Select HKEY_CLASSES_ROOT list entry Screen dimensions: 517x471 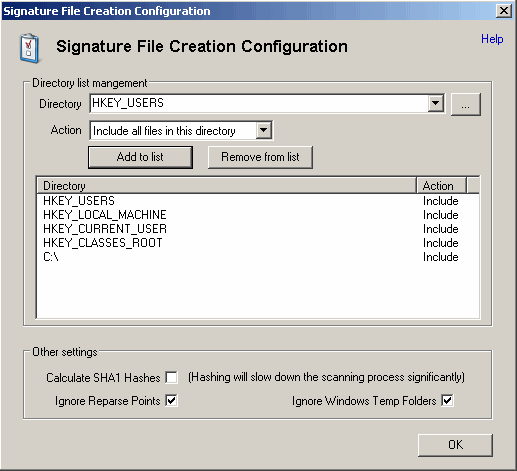pyautogui.click(x=257, y=243)
